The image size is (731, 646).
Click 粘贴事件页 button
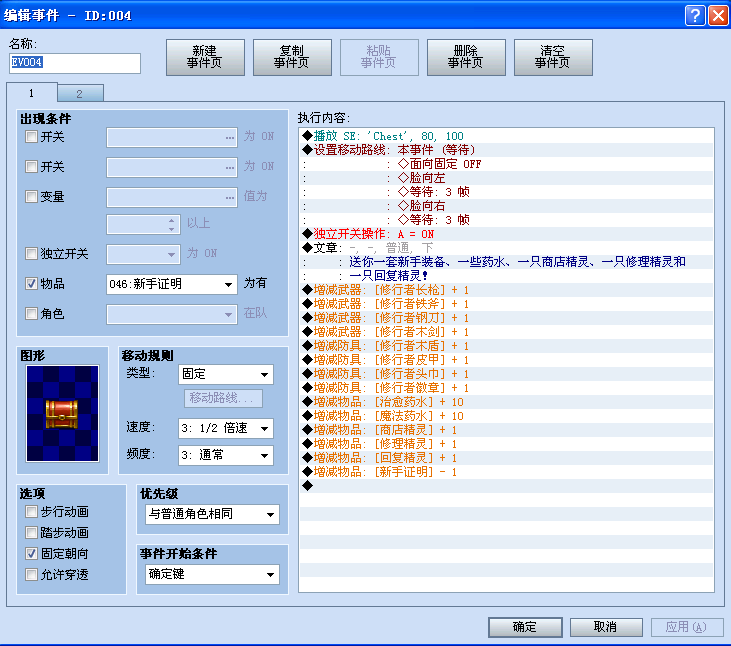click(x=379, y=57)
